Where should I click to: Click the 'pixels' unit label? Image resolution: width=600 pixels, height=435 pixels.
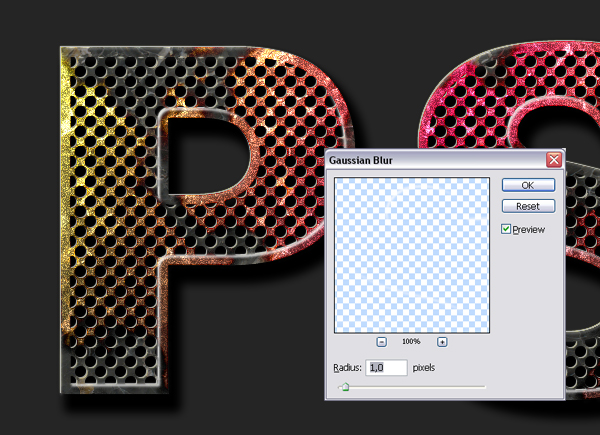click(x=424, y=368)
